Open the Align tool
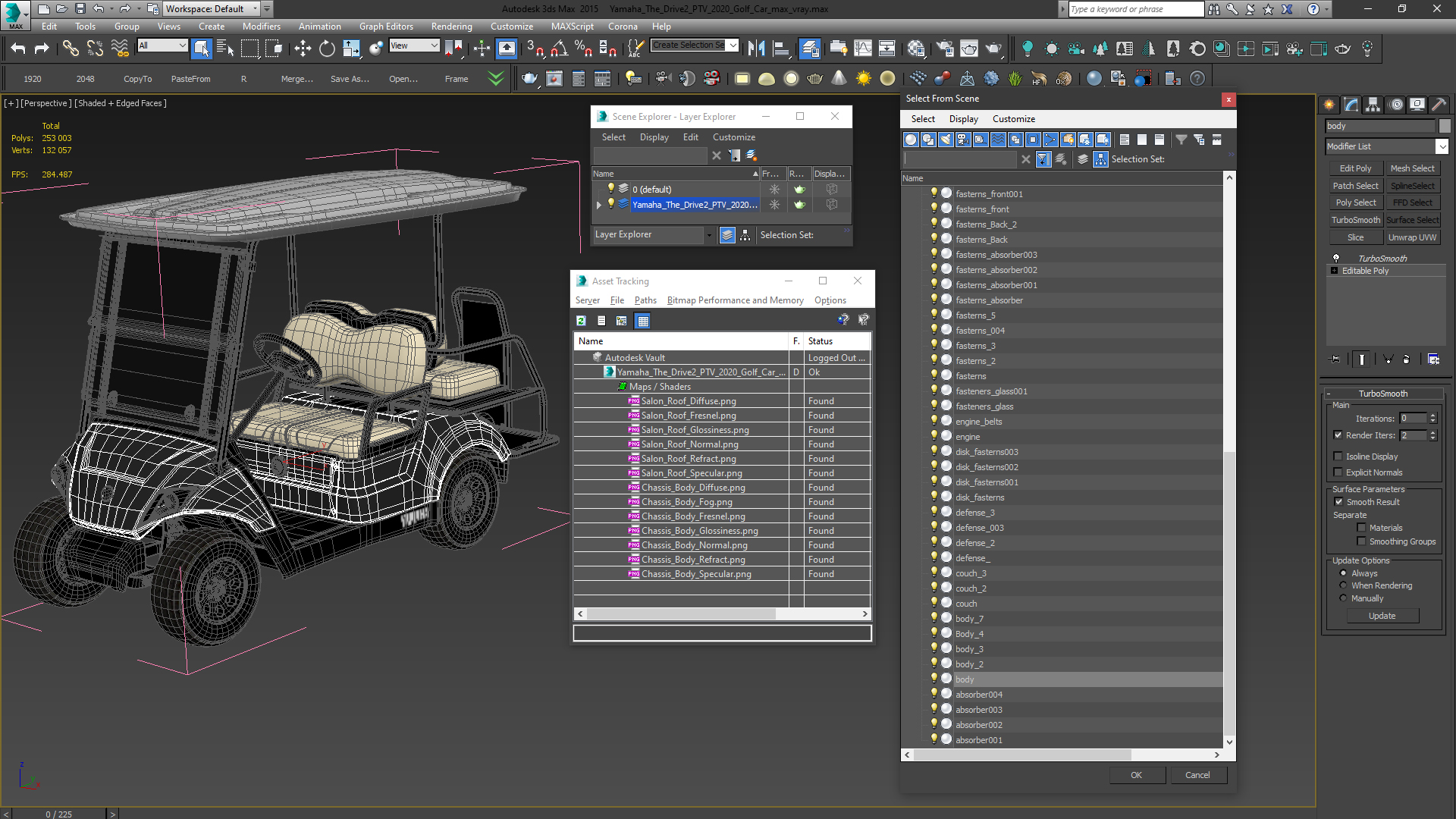The height and width of the screenshot is (819, 1456). [780, 49]
